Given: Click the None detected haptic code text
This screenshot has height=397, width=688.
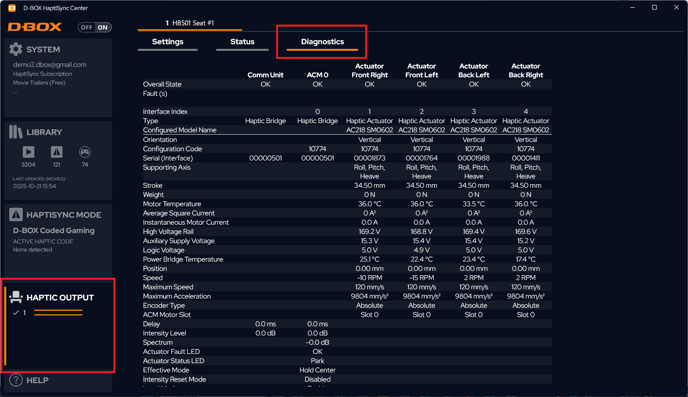Looking at the screenshot, I should pyautogui.click(x=32, y=250).
